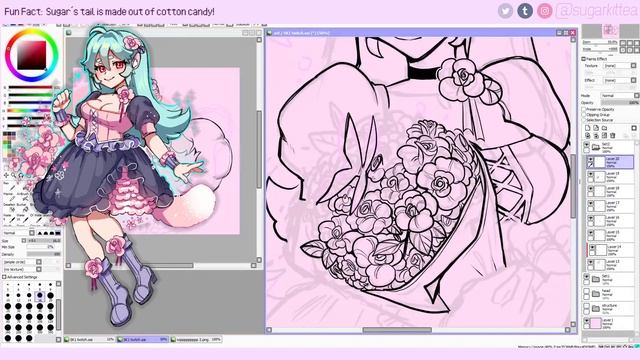The width and height of the screenshot is (640, 360).
Task: Select the Move tool
Action: click(x=6, y=175)
